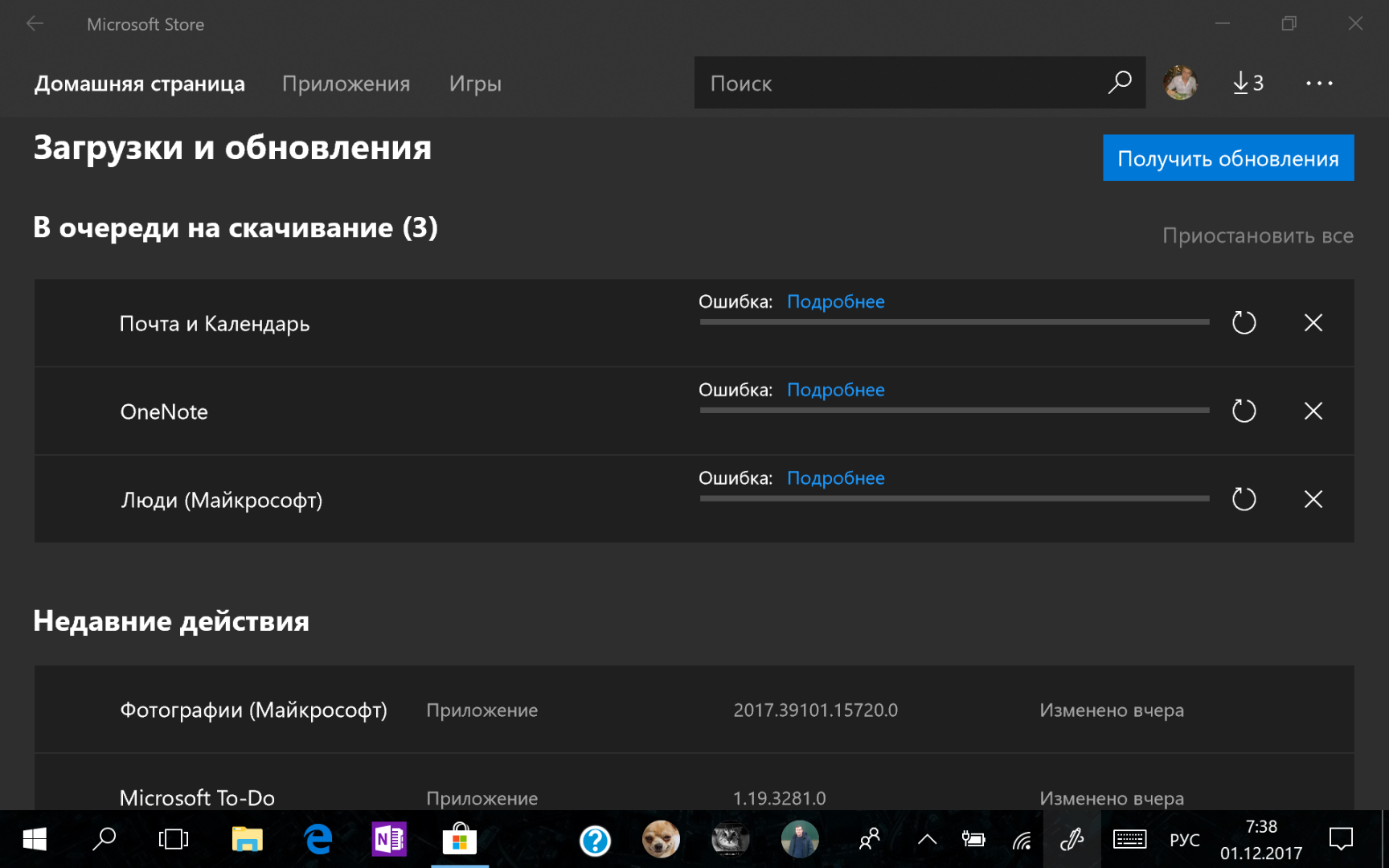Click the Люди (Майкрософт) progress bar
The height and width of the screenshot is (868, 1389).
coord(954,498)
